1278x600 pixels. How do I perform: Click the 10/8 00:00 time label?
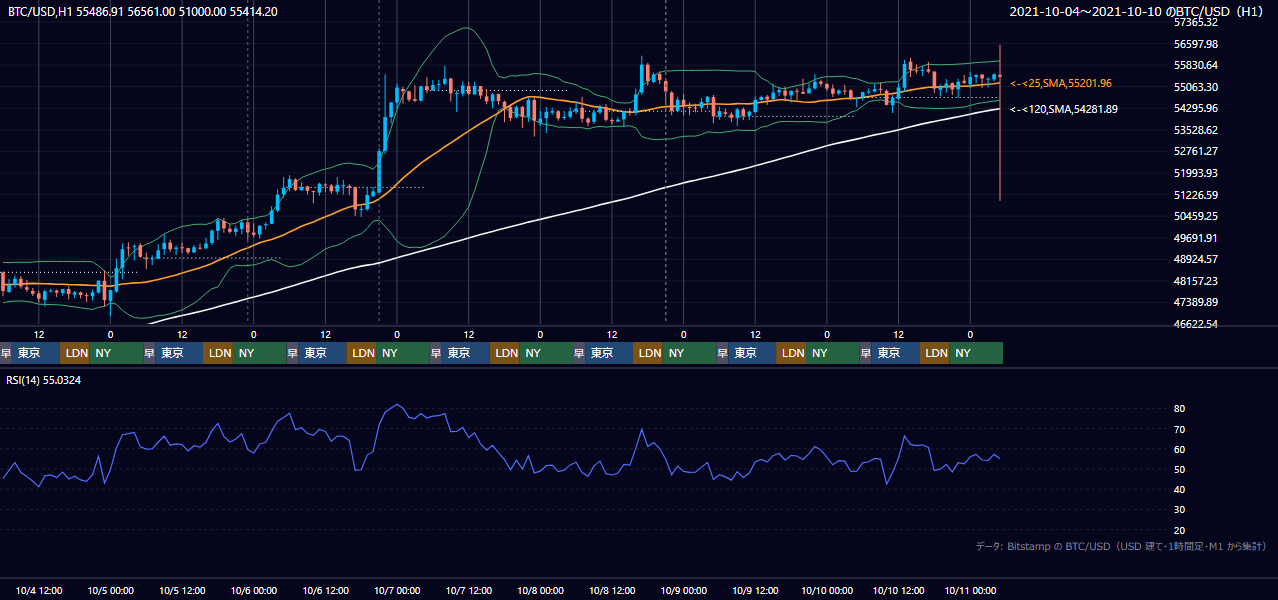click(x=541, y=591)
